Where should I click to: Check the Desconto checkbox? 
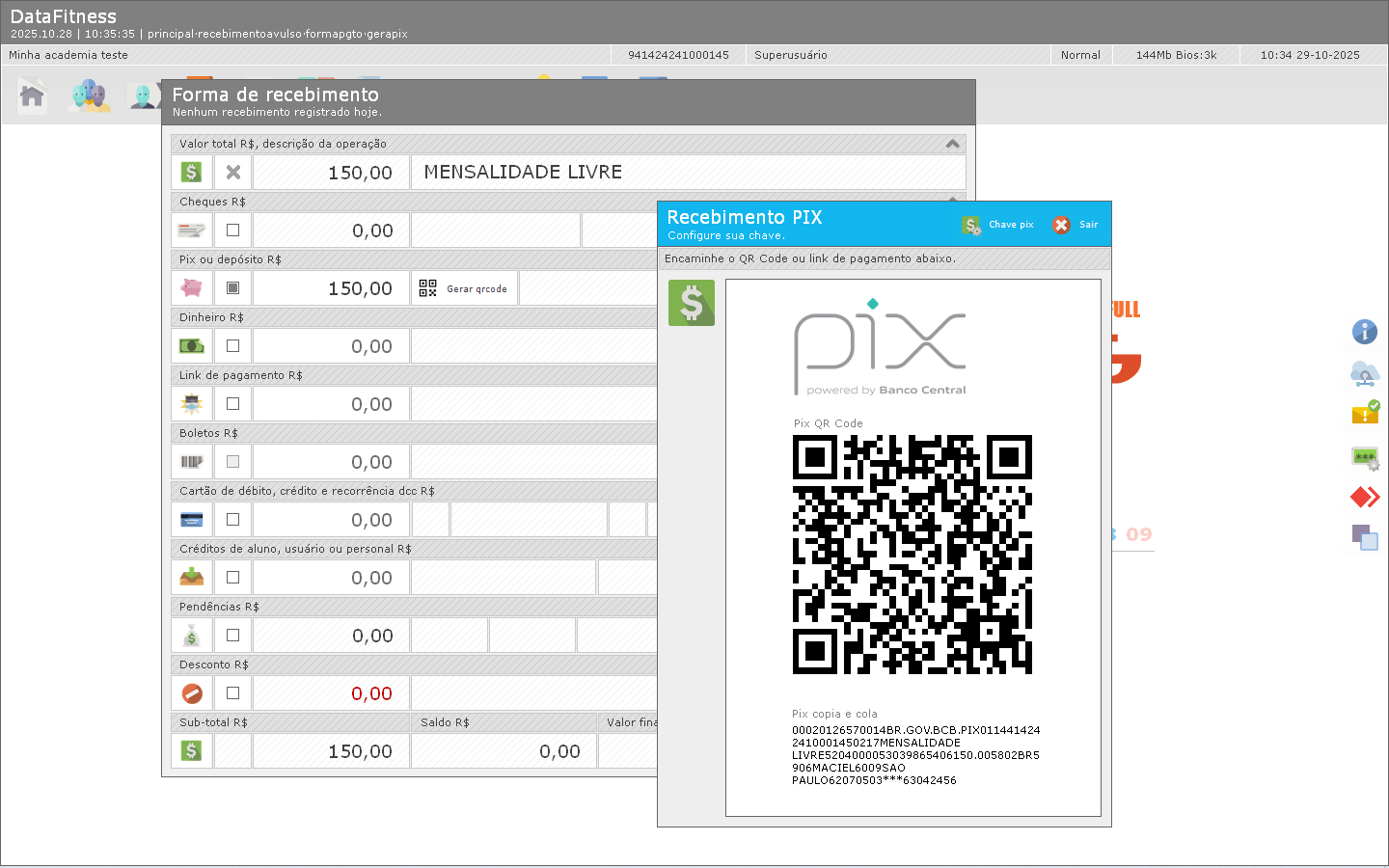click(x=232, y=693)
